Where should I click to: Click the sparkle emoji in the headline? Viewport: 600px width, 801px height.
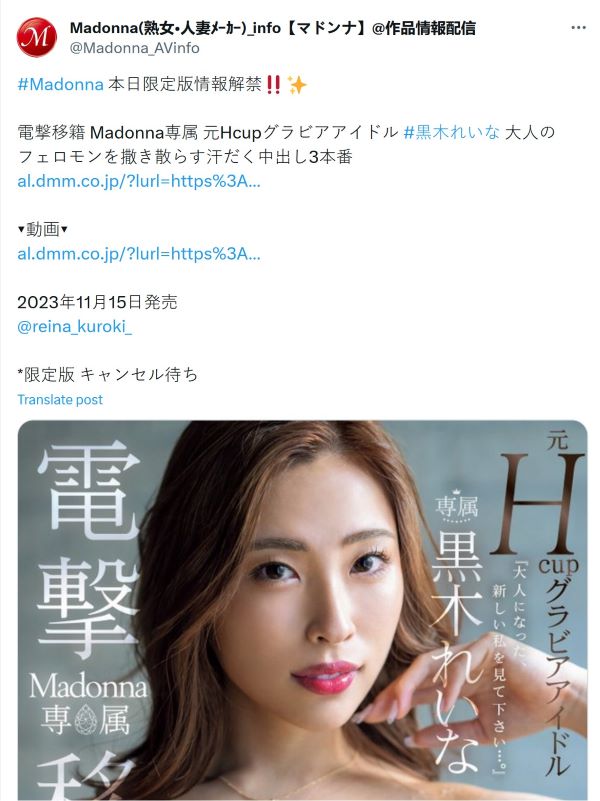pyautogui.click(x=297, y=85)
